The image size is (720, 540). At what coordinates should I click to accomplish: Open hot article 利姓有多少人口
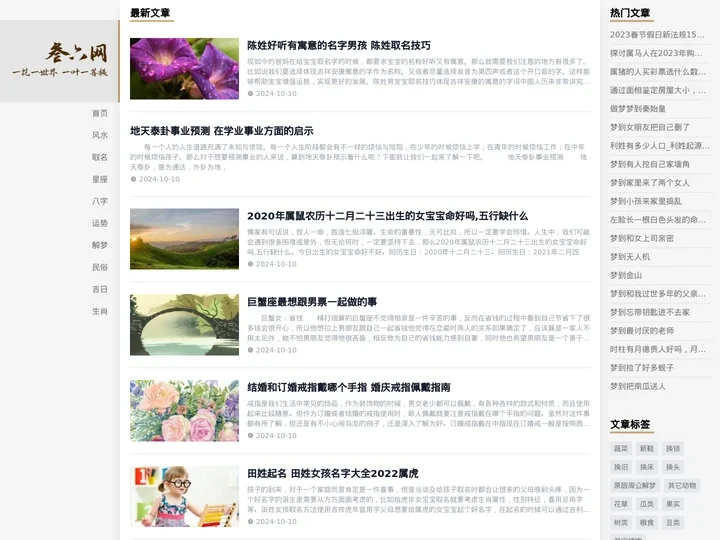(x=660, y=146)
